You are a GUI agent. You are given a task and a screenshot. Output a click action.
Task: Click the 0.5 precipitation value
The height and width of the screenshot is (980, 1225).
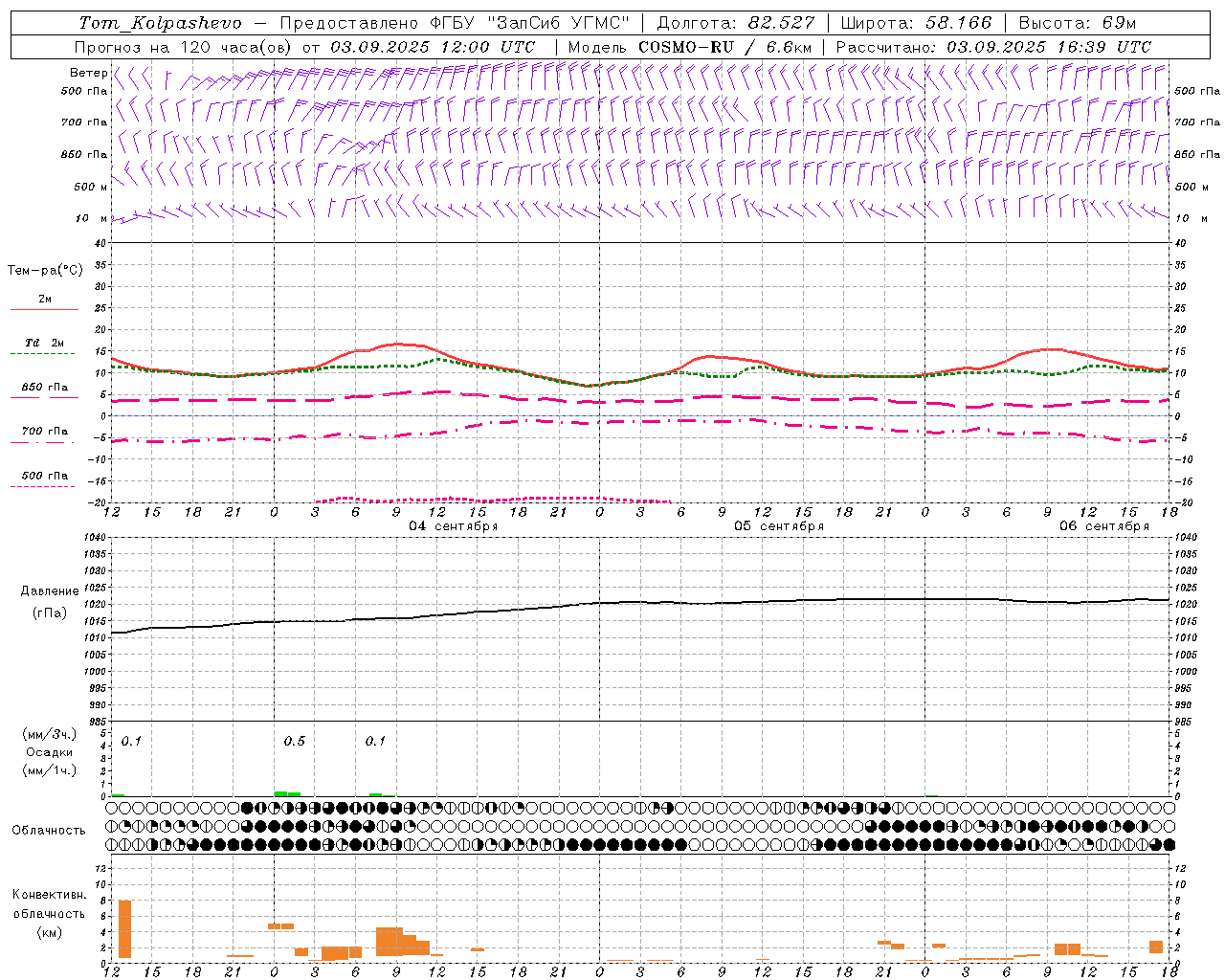click(x=295, y=742)
